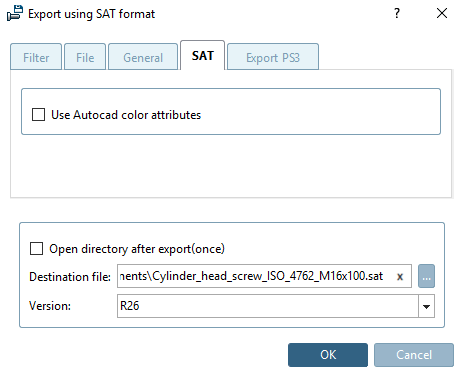This screenshot has width=465, height=375.
Task: Open help with the question mark icon
Action: (x=397, y=13)
